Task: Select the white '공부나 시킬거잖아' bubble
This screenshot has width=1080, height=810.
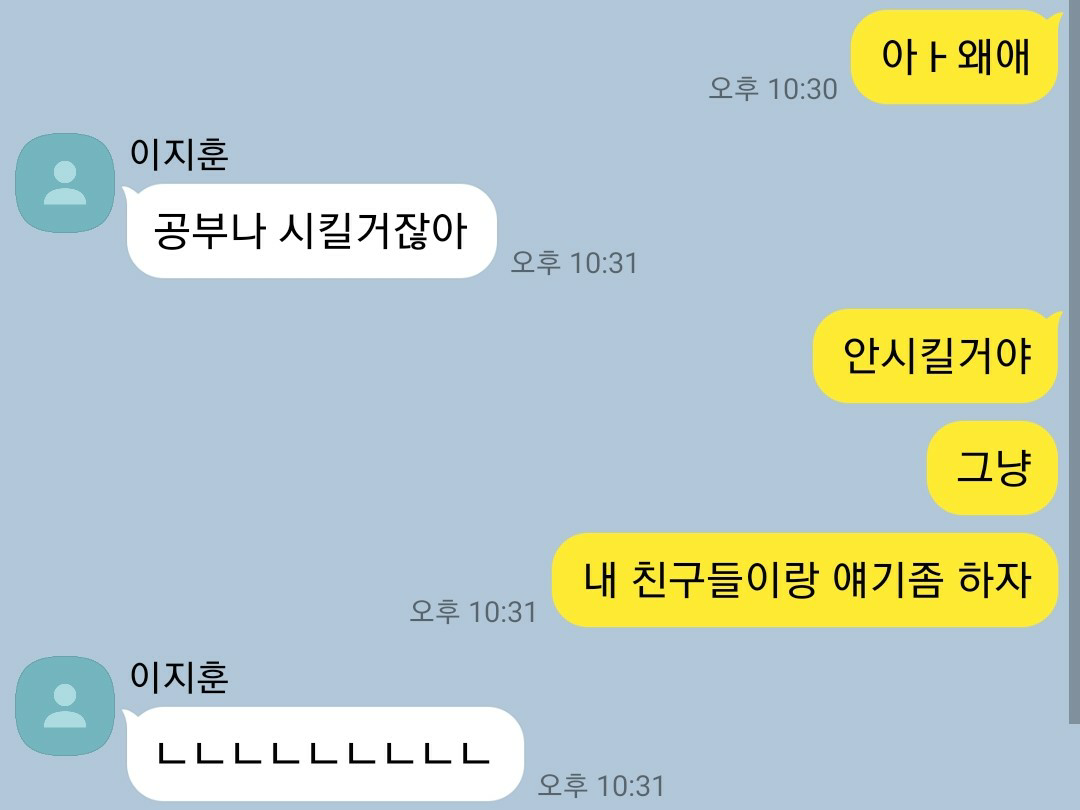Action: click(x=311, y=231)
